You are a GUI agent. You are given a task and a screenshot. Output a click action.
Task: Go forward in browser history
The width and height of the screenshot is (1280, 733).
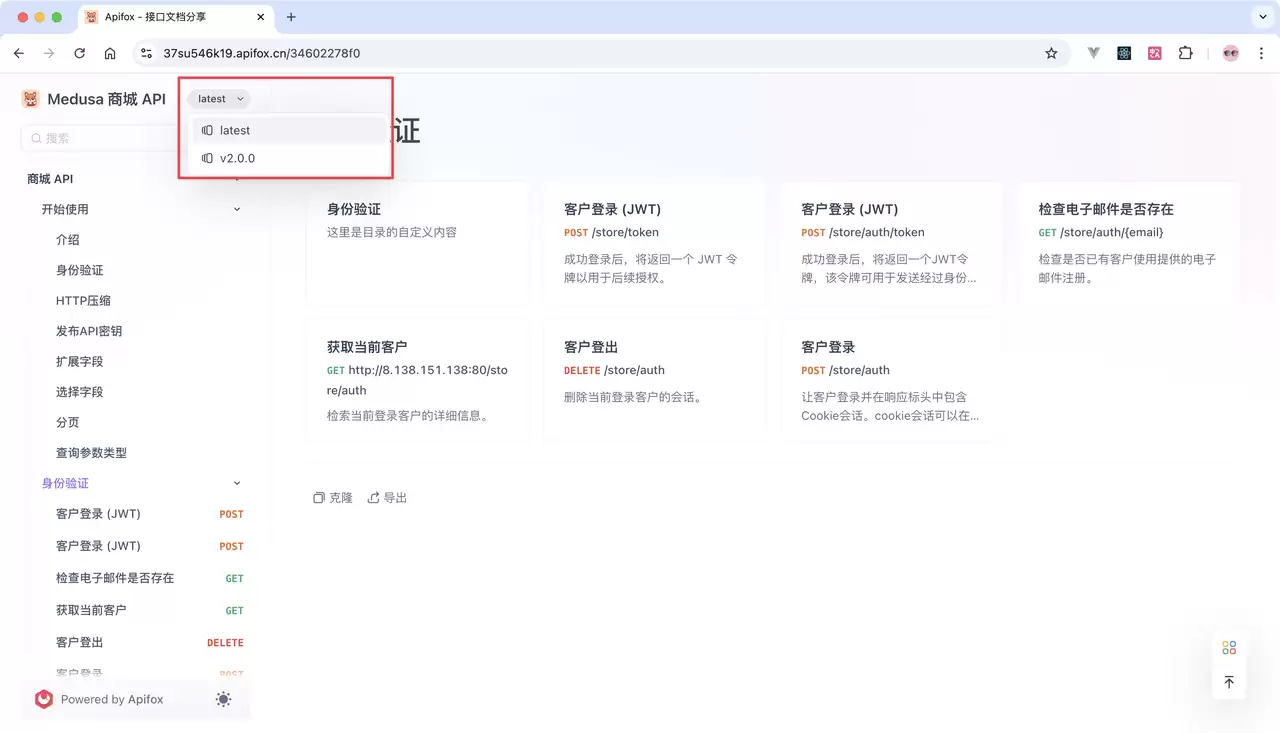49,53
